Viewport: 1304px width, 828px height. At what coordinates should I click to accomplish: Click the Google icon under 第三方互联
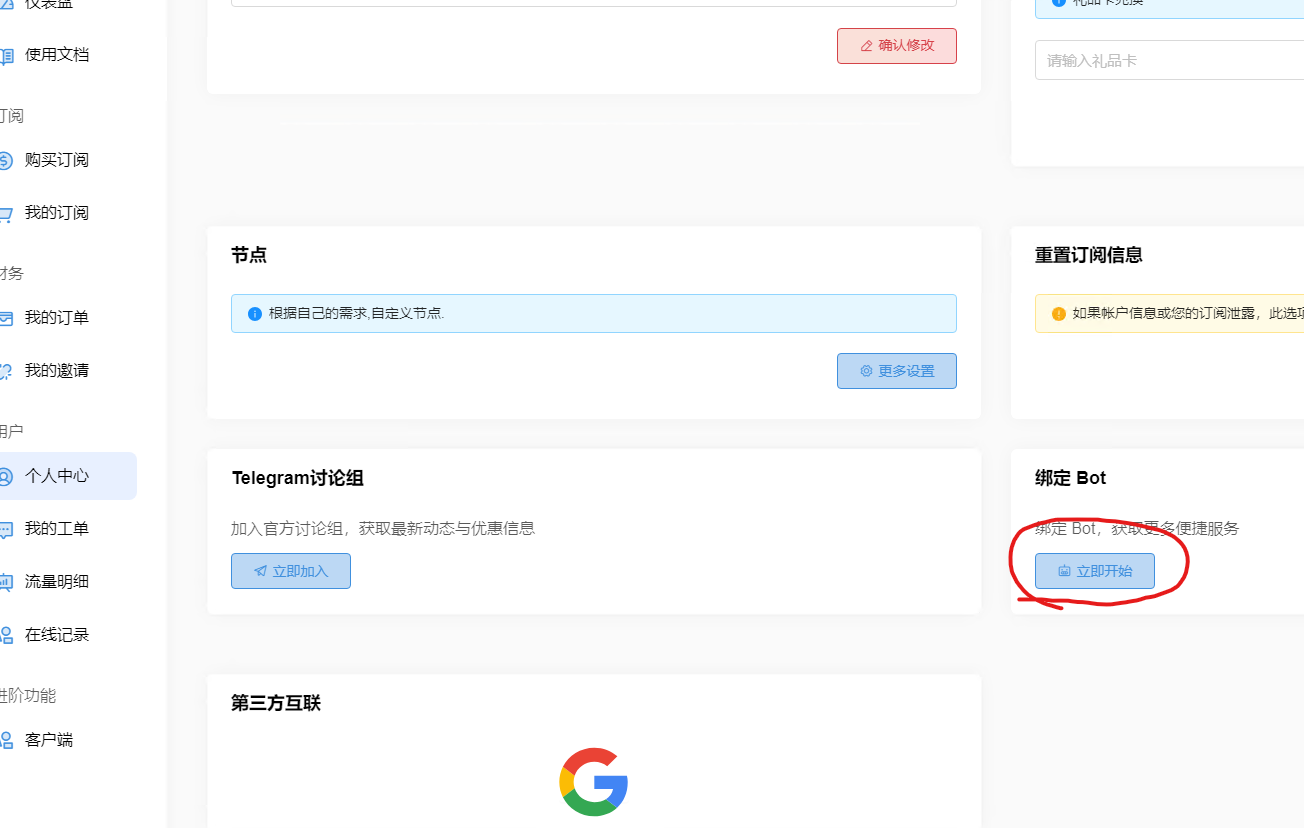point(593,782)
